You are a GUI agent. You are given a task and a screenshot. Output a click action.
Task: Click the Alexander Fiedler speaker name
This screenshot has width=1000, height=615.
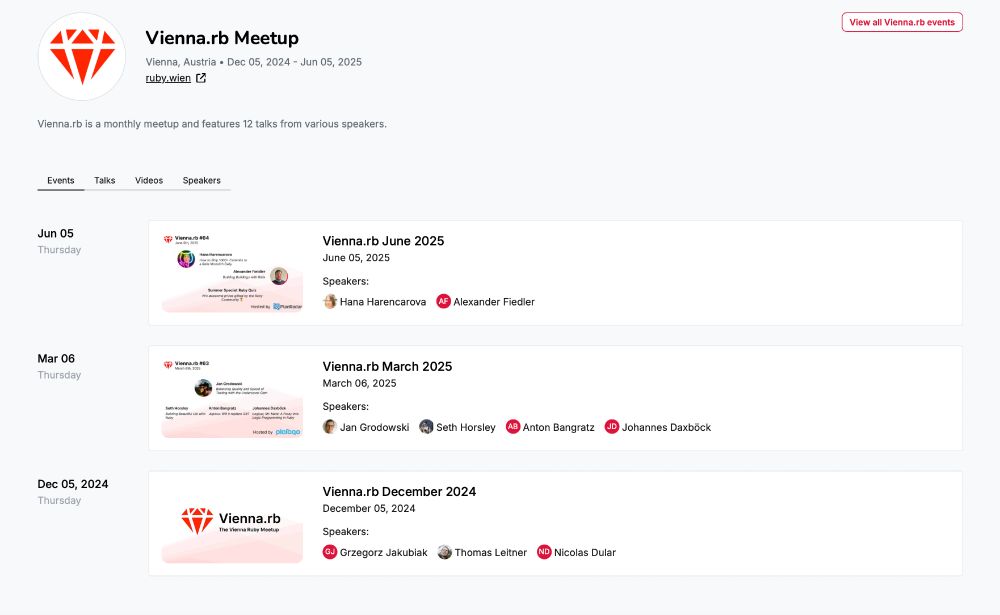coord(494,302)
